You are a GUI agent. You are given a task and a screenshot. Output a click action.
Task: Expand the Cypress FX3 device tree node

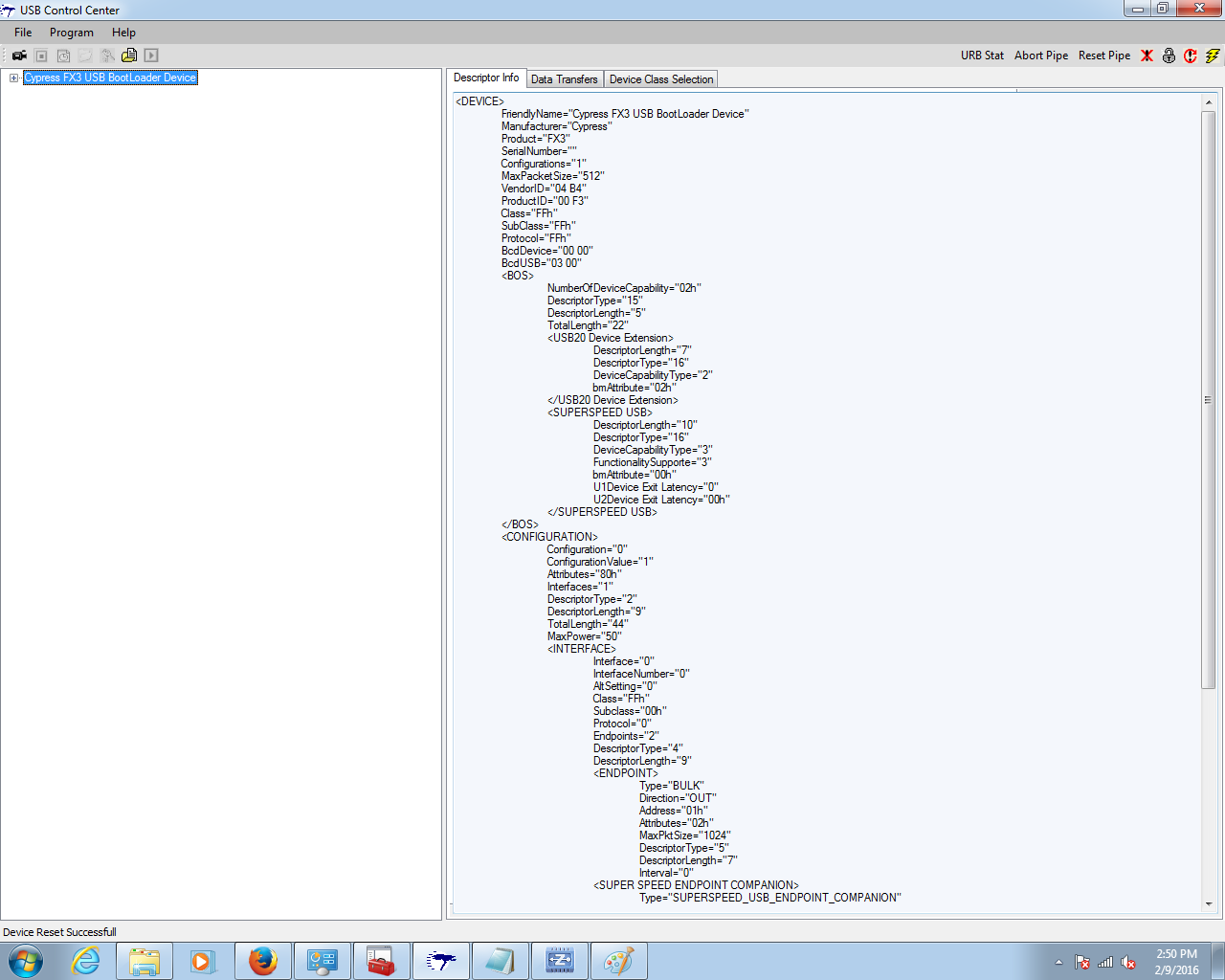[14, 78]
